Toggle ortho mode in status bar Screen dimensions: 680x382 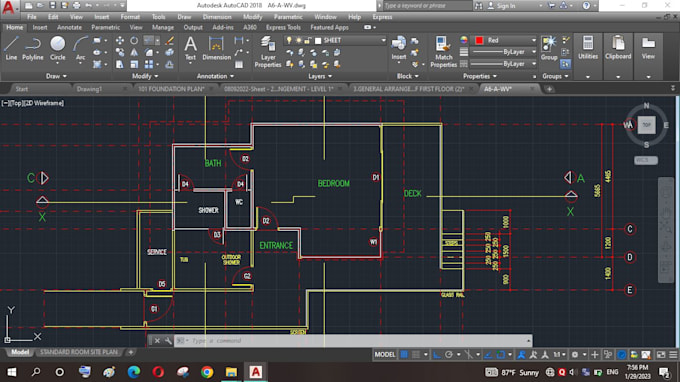pyautogui.click(x=437, y=355)
